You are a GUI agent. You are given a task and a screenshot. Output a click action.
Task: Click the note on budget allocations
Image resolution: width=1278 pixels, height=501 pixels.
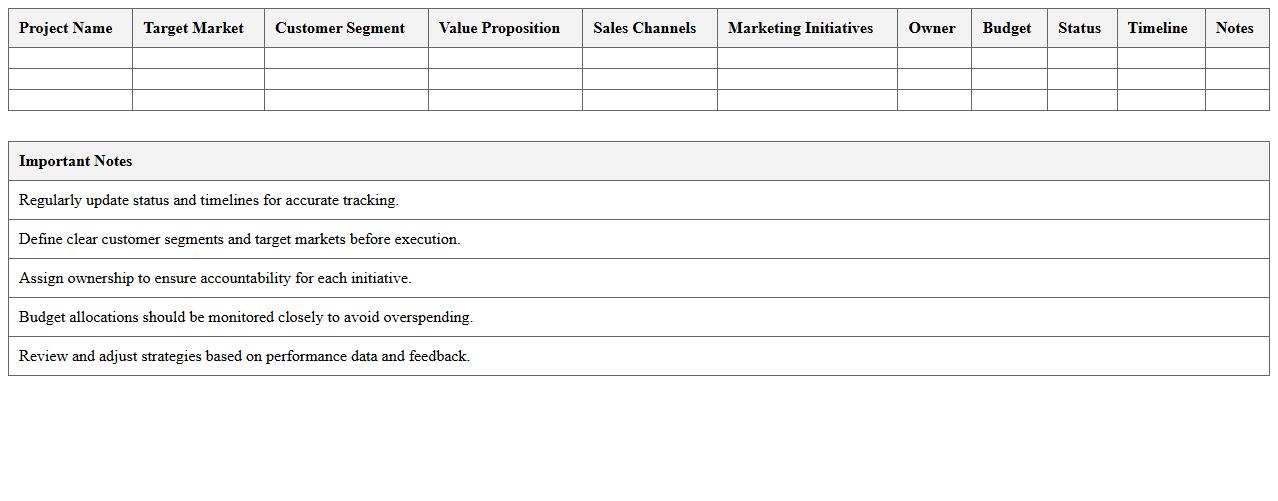tap(246, 317)
